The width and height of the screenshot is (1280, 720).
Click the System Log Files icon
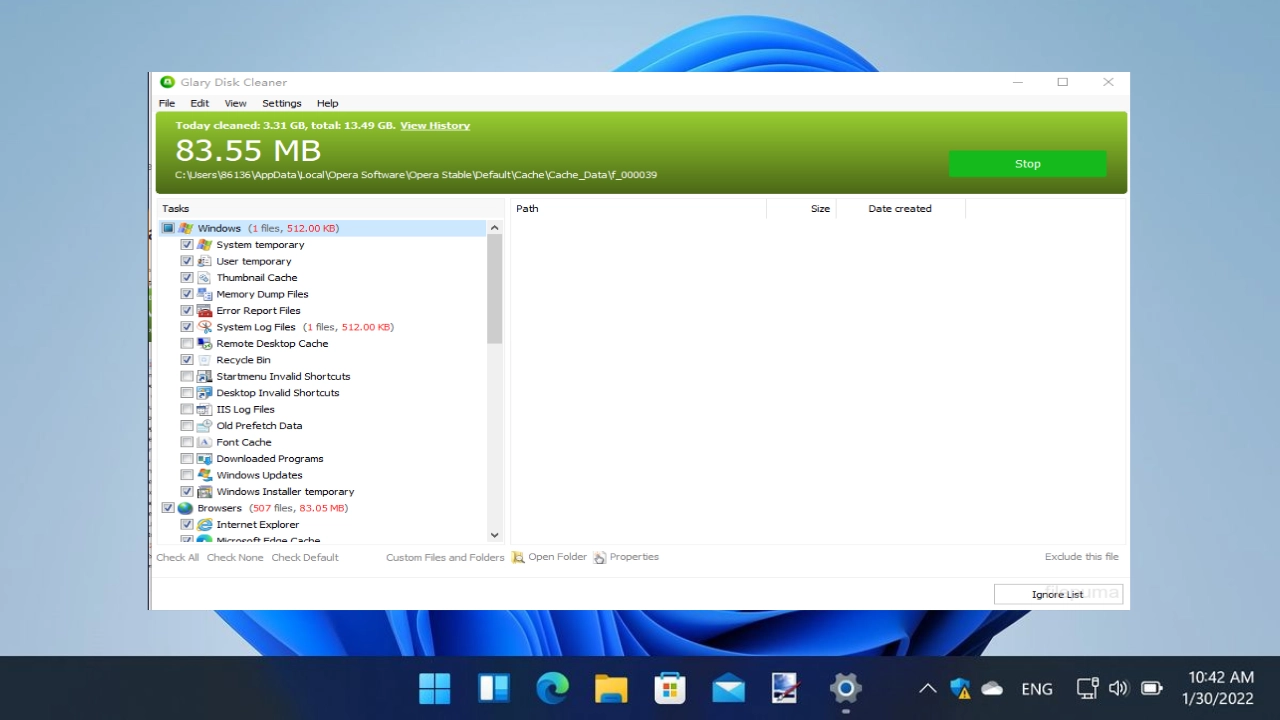pyautogui.click(x=205, y=327)
